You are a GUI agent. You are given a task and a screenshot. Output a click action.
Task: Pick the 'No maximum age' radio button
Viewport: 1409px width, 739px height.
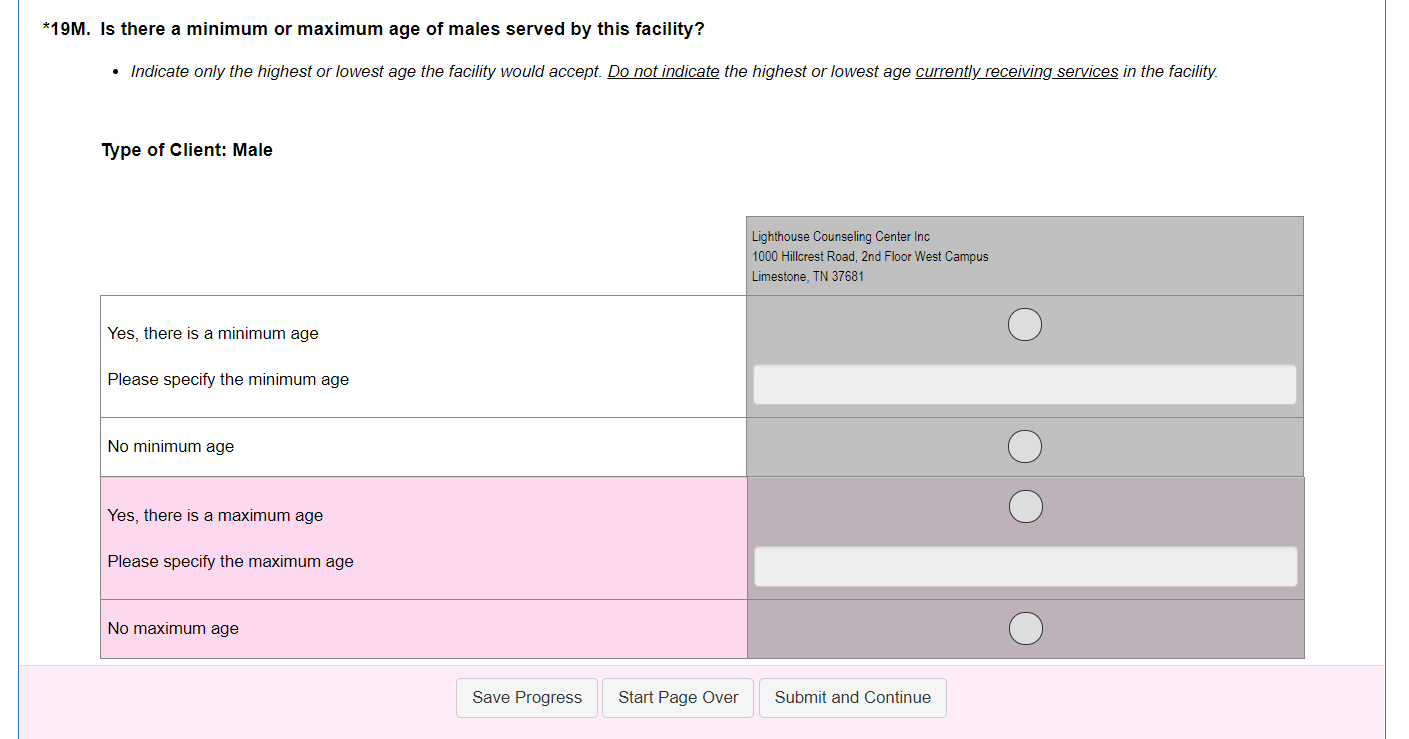pyautogui.click(x=1025, y=628)
